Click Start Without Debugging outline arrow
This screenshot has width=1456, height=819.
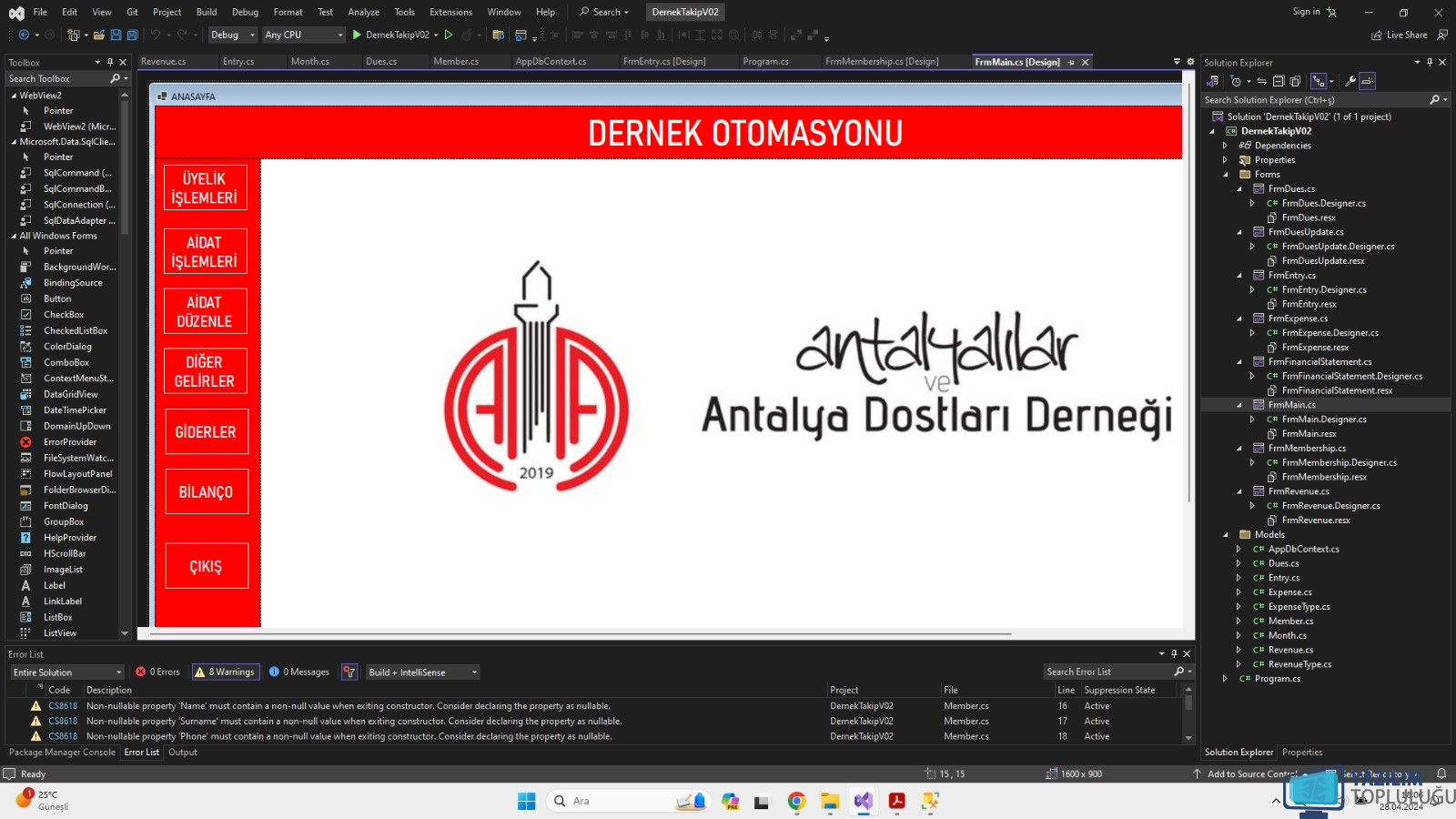(x=449, y=35)
